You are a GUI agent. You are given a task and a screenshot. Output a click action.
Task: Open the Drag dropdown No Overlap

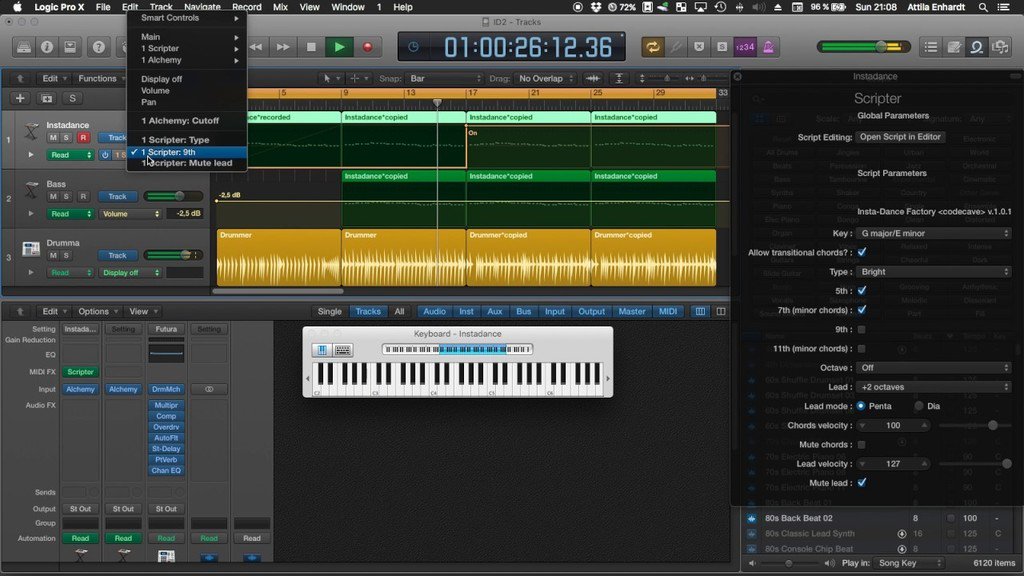545,78
